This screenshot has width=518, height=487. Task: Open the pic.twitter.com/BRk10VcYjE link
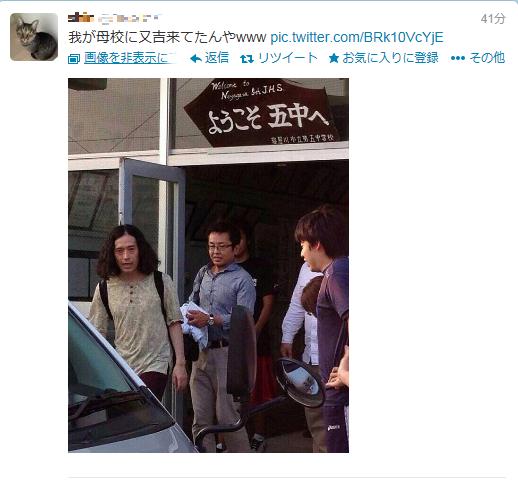pos(357,37)
